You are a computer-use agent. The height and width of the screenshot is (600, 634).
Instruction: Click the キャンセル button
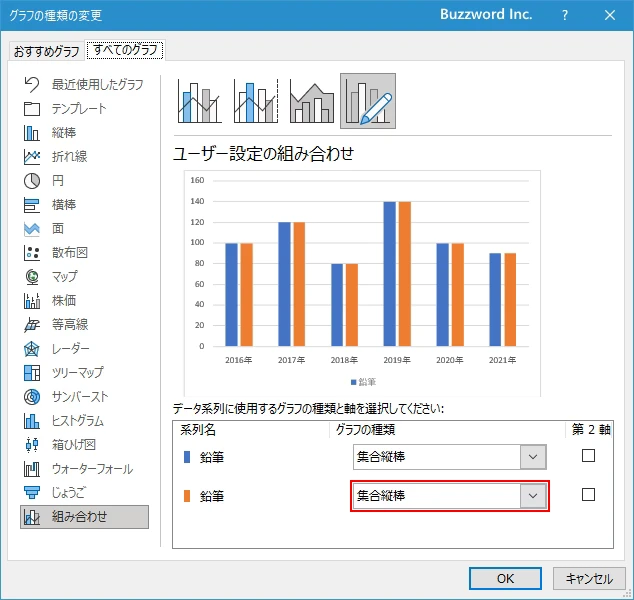[589, 579]
